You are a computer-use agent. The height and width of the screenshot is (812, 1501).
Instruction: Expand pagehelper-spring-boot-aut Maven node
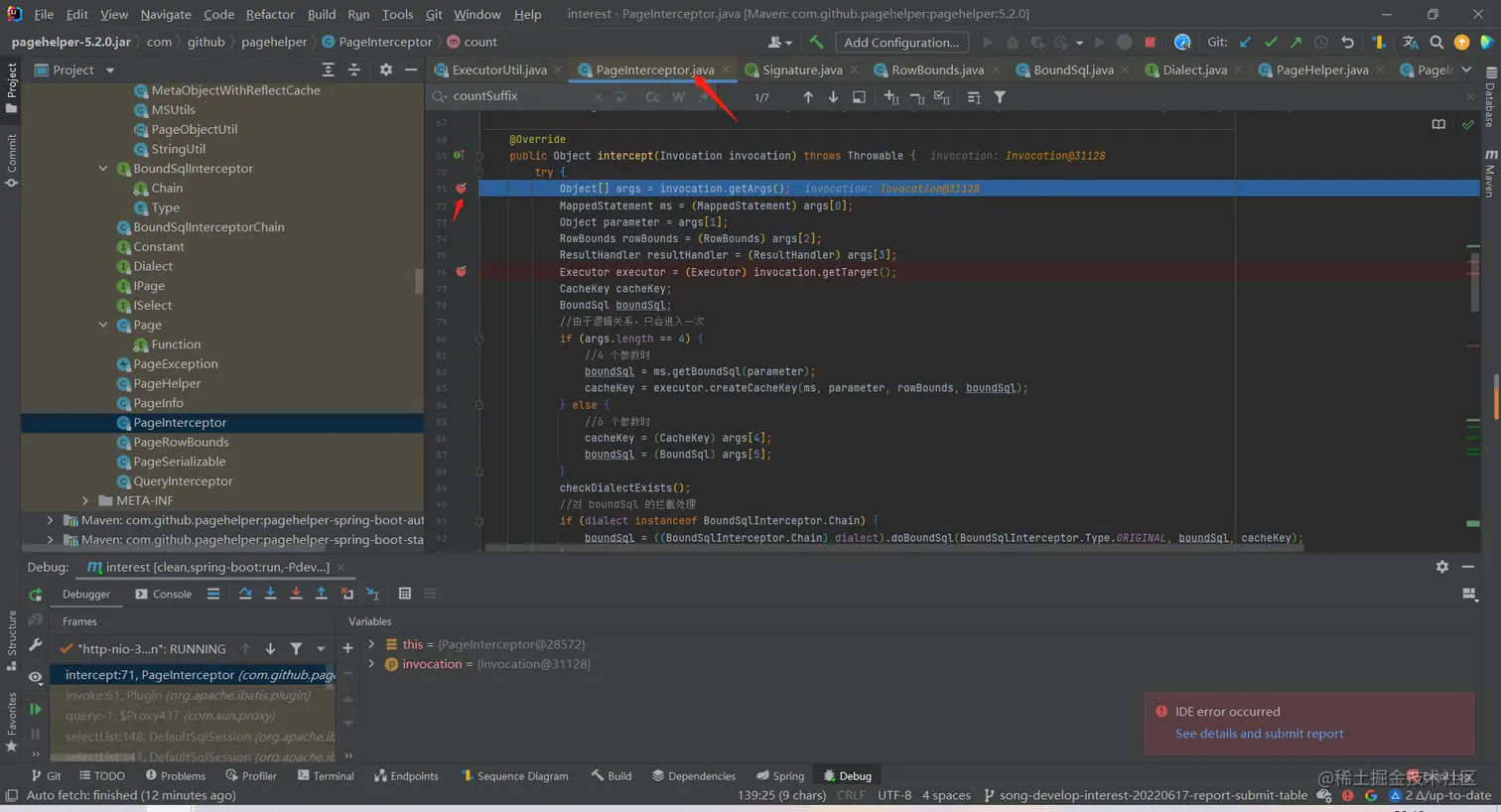(50, 520)
